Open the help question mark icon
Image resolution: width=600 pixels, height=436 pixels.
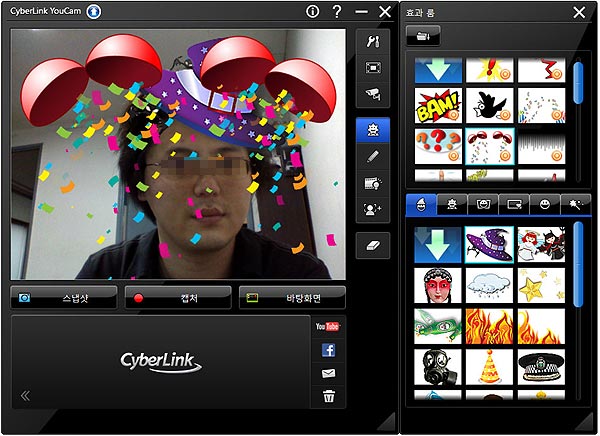pyautogui.click(x=337, y=11)
